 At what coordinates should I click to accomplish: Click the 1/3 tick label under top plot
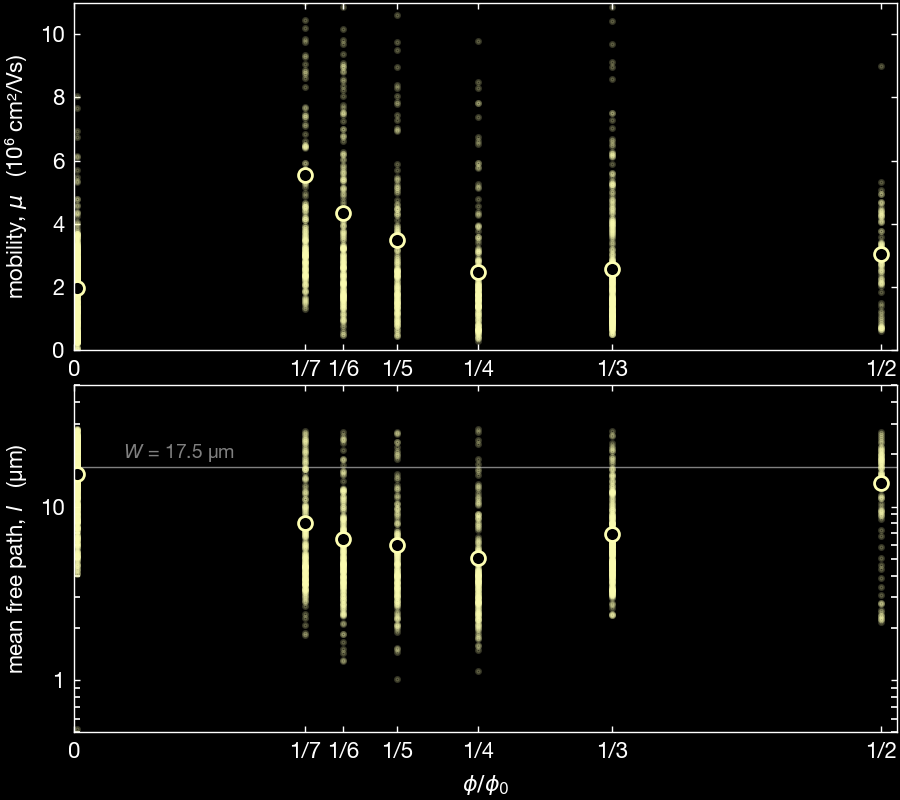pos(612,368)
